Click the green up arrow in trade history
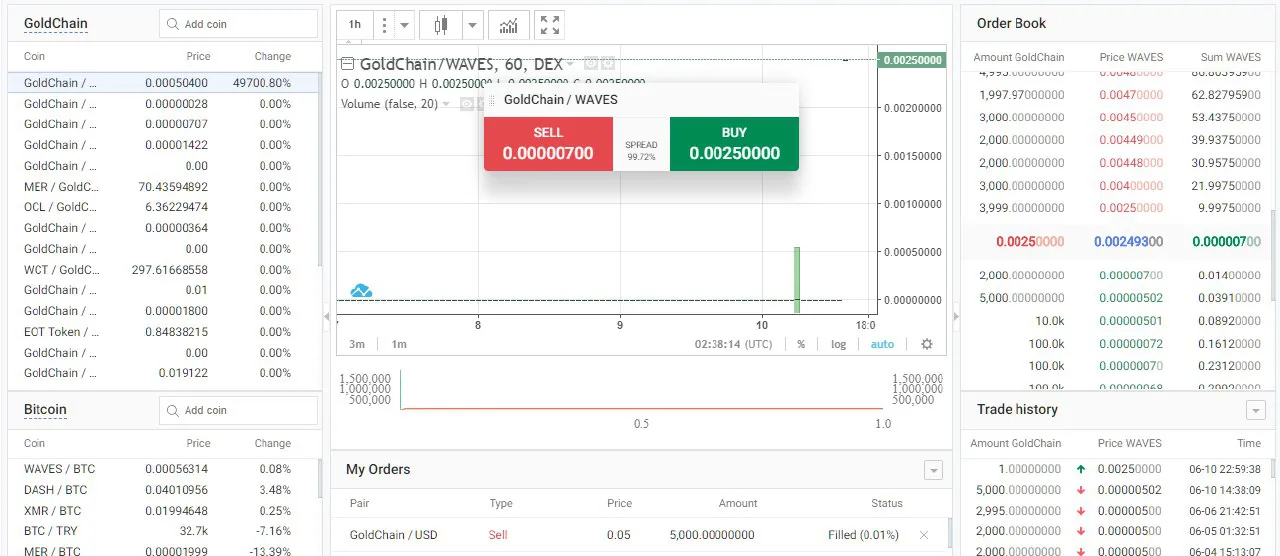Screen dimensions: 1280x556 [1081, 469]
